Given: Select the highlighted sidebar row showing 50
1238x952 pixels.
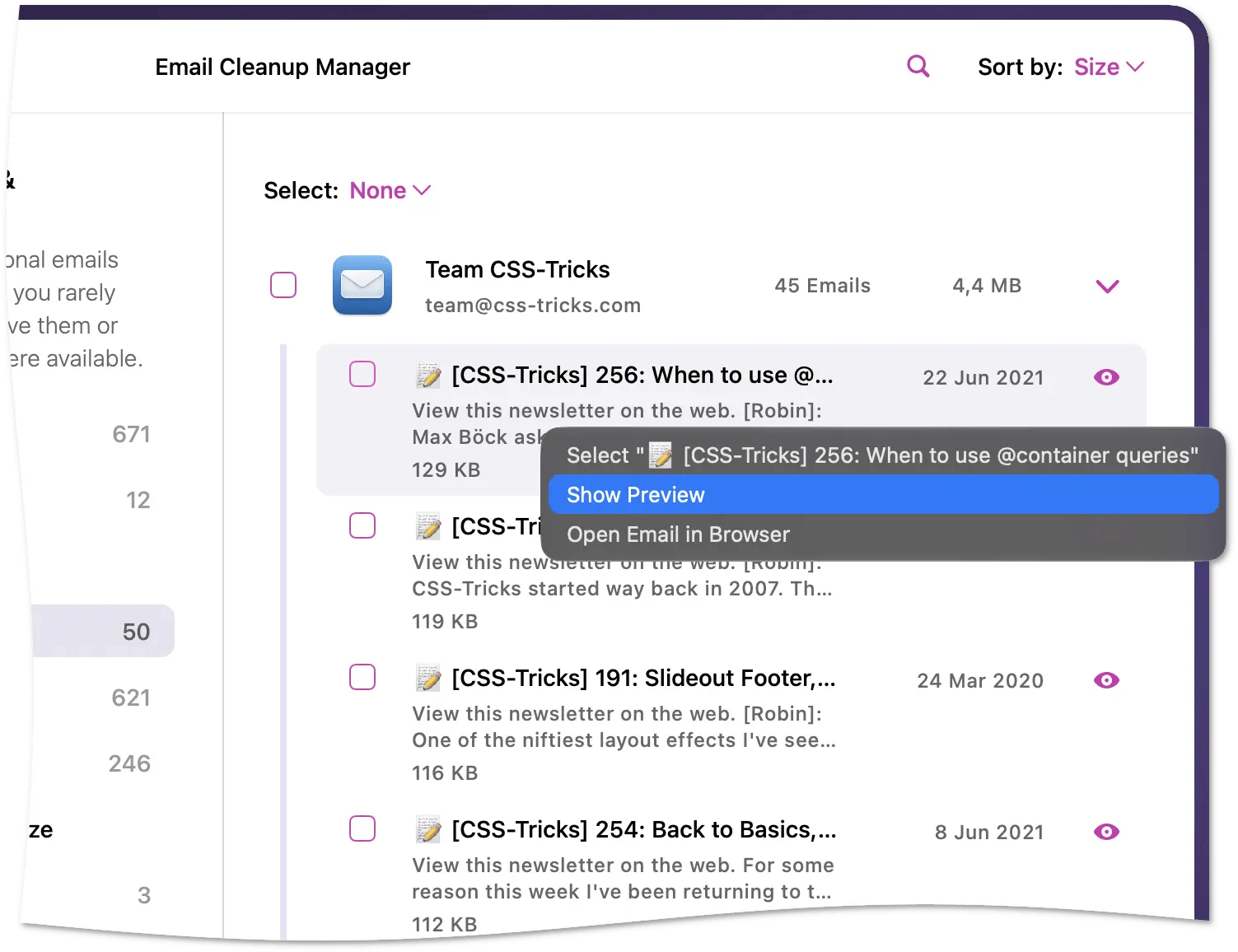Looking at the screenshot, I should click(103, 631).
